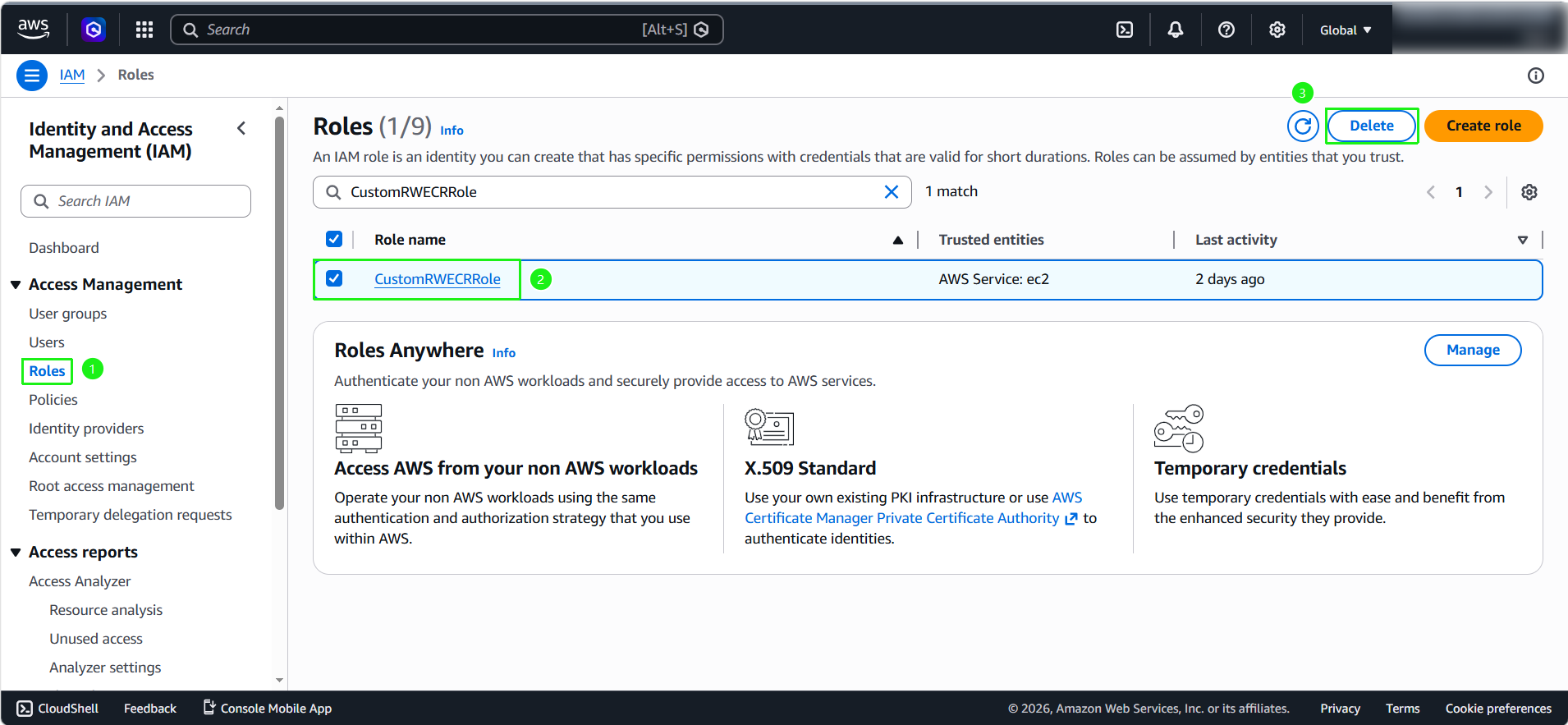The image size is (1568, 725).
Task: Click Manage in Roles Anywhere
Action: click(x=1473, y=350)
